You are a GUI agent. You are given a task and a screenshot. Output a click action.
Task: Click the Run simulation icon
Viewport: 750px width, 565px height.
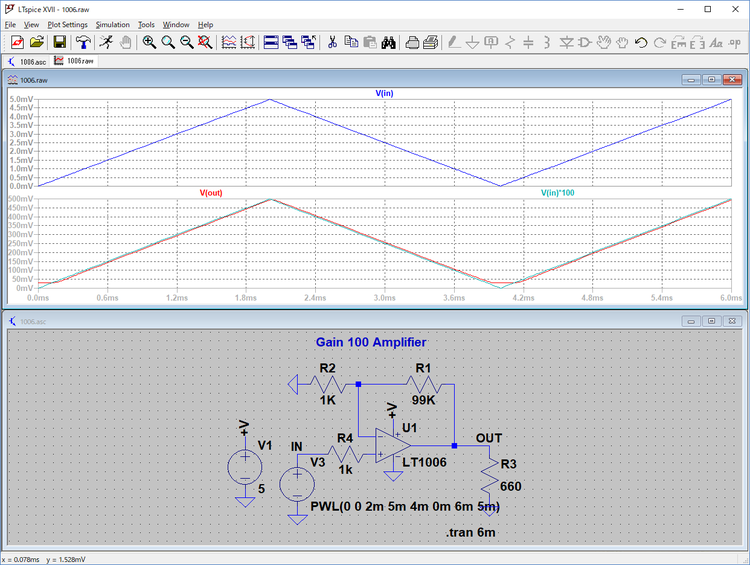tap(106, 42)
